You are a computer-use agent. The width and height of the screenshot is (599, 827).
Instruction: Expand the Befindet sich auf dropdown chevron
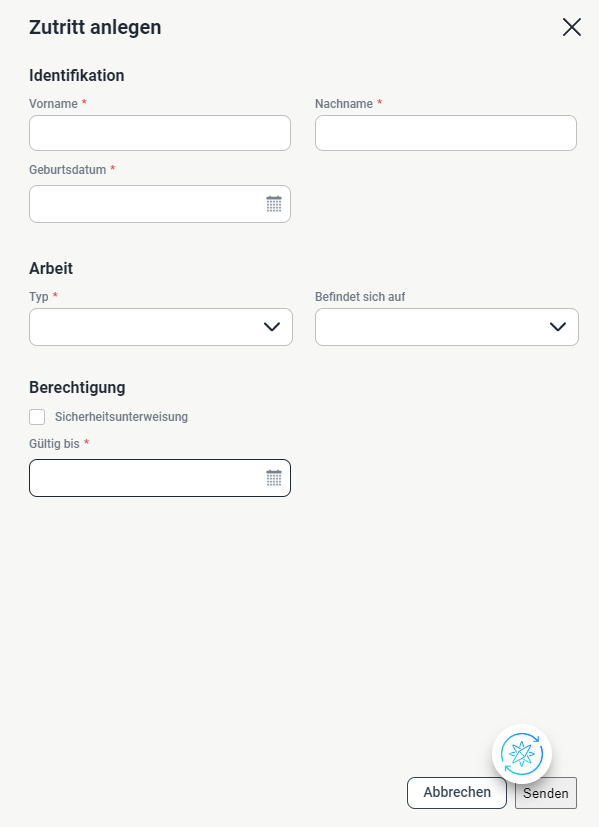tap(557, 326)
